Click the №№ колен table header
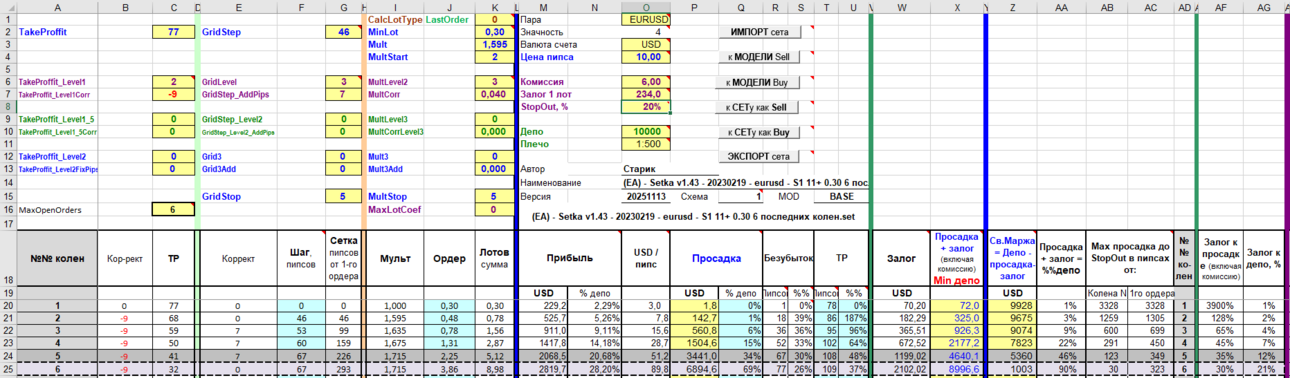This screenshot has width=1290, height=378. (x=56, y=257)
